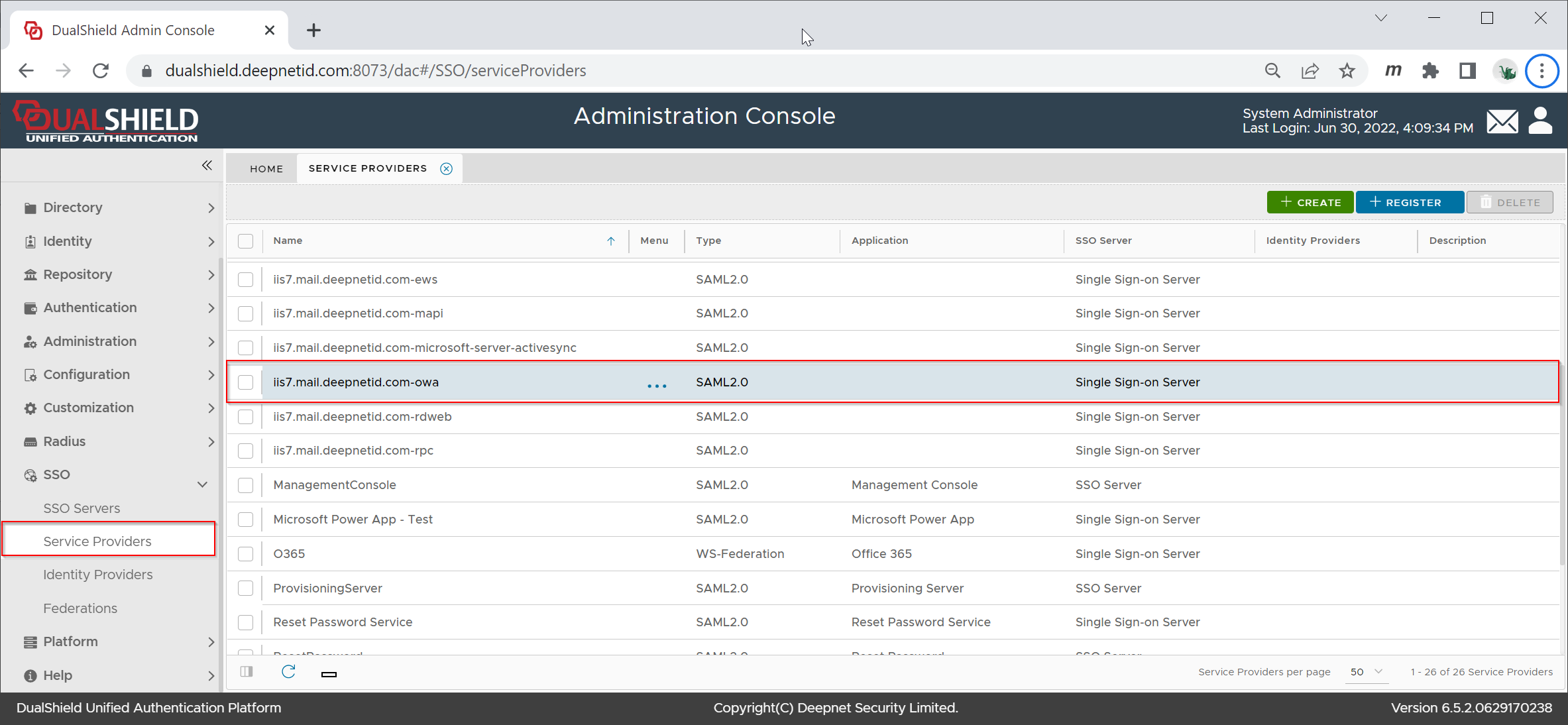1568x725 pixels.
Task: Open browser extensions puzzle icon
Action: 1430,71
